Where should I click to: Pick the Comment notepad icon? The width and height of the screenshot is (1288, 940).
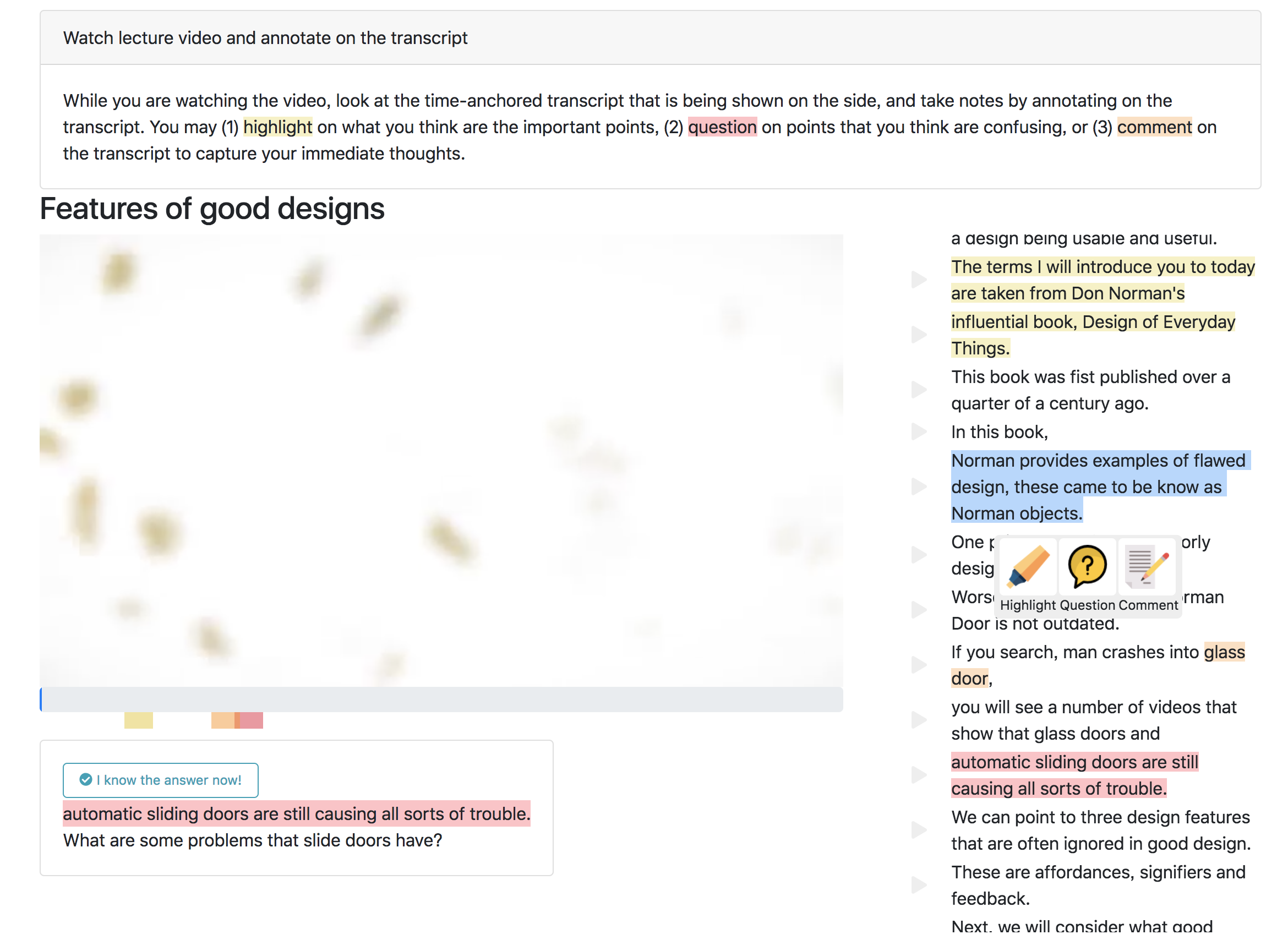click(x=1147, y=566)
